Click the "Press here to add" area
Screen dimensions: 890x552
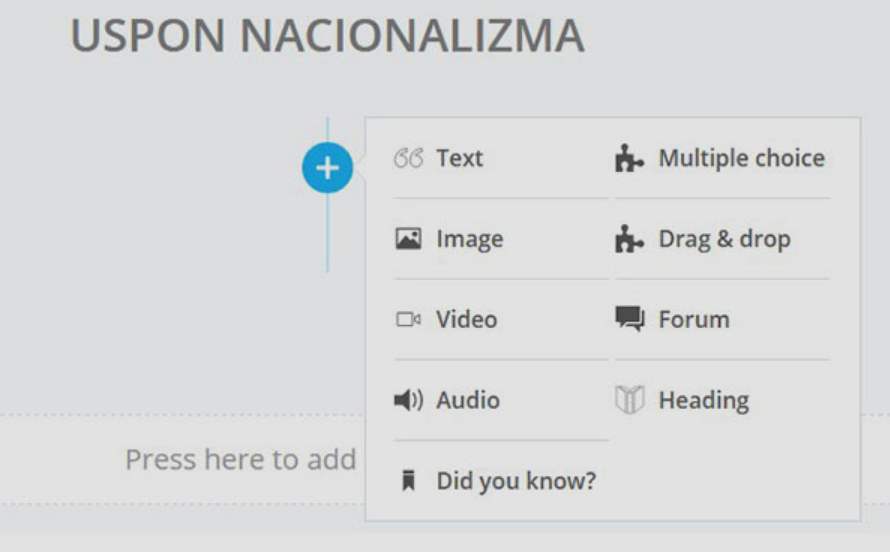click(x=240, y=460)
